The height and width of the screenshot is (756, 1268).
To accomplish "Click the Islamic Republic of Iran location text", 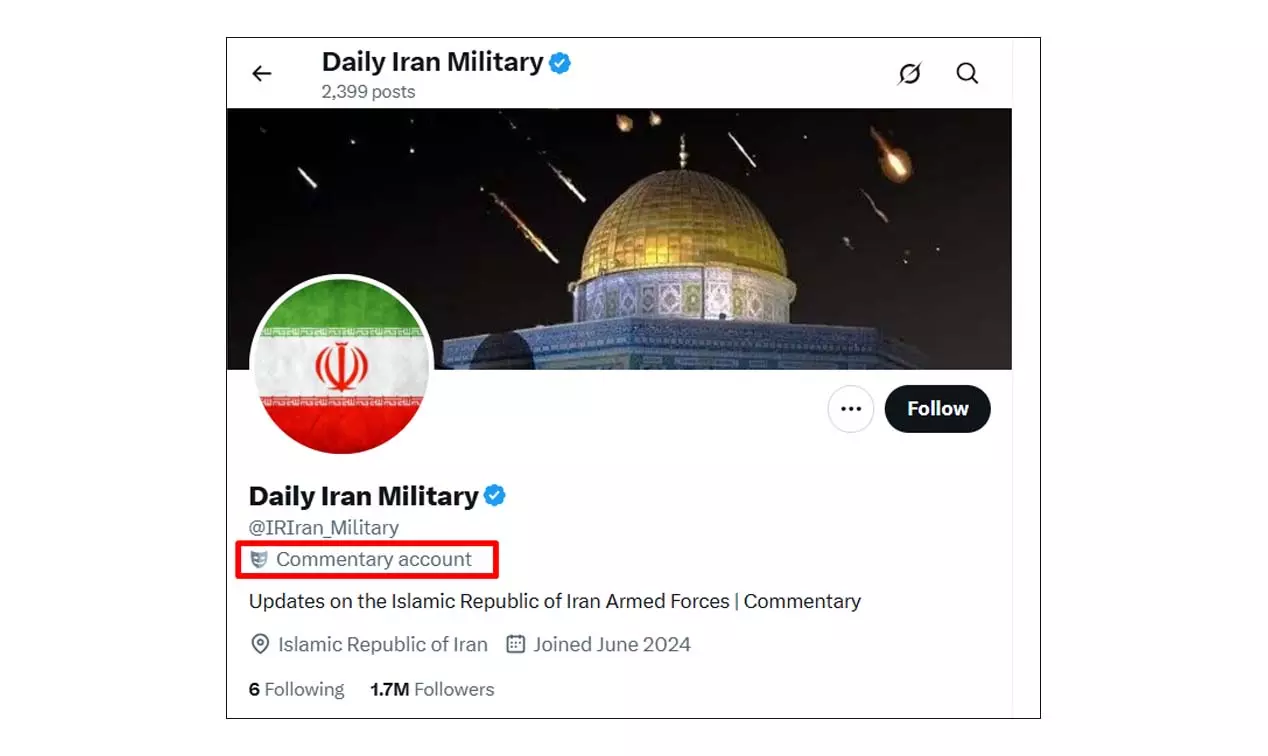I will click(383, 644).
